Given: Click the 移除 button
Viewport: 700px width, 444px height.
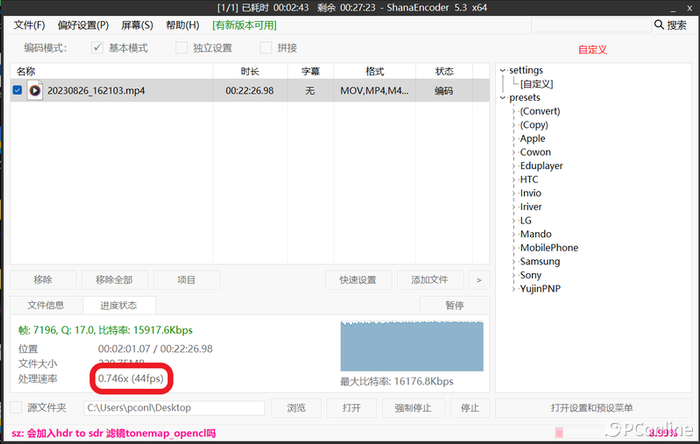Looking at the screenshot, I should [43, 280].
